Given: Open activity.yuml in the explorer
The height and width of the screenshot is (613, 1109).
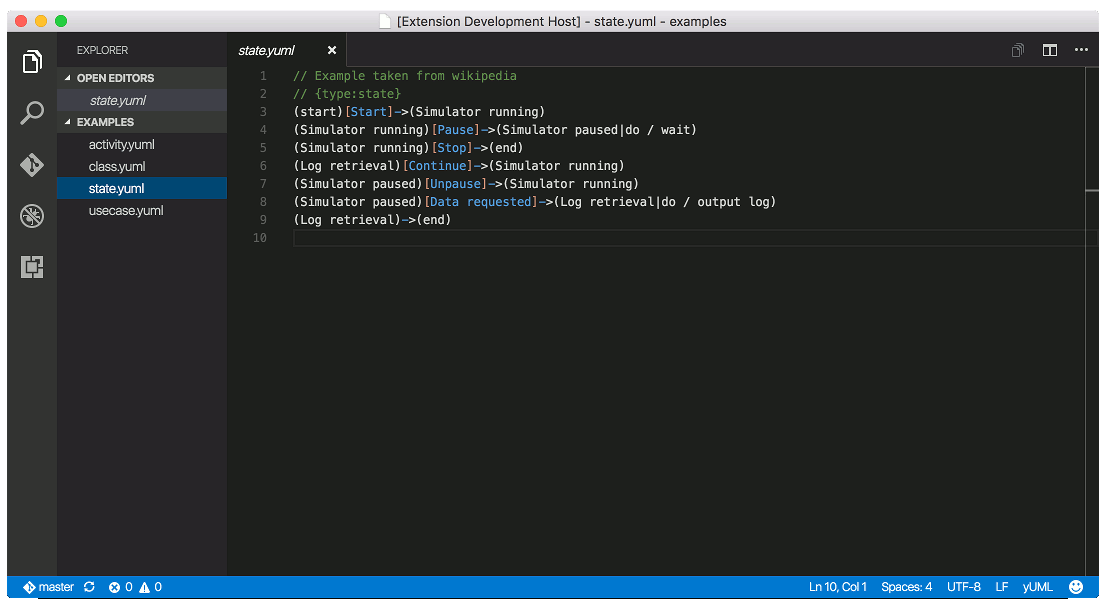Looking at the screenshot, I should point(141,144).
